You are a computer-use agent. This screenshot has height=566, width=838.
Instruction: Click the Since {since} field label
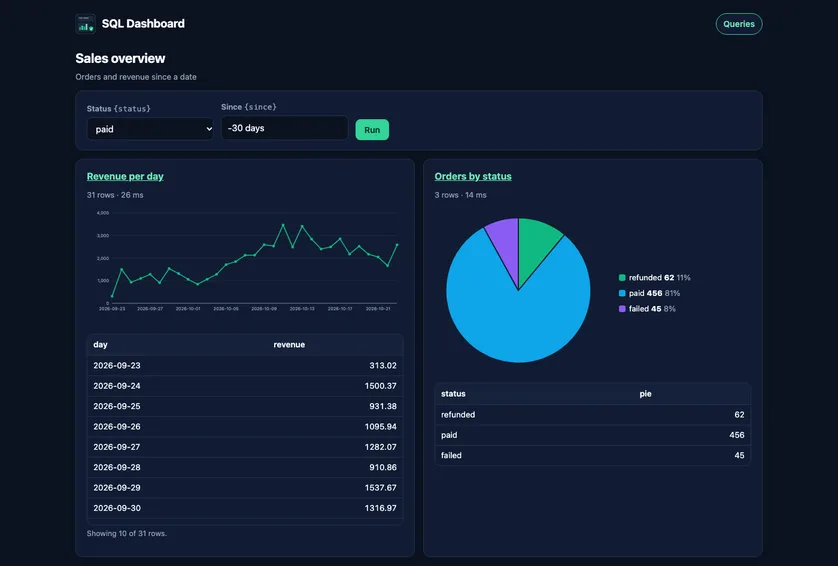pyautogui.click(x=249, y=107)
